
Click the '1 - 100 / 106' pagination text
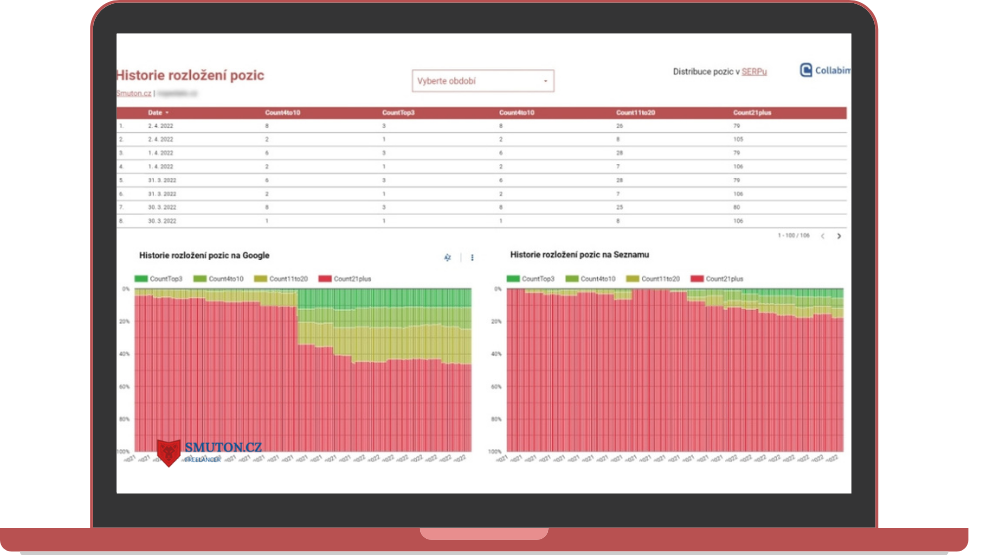click(x=793, y=236)
